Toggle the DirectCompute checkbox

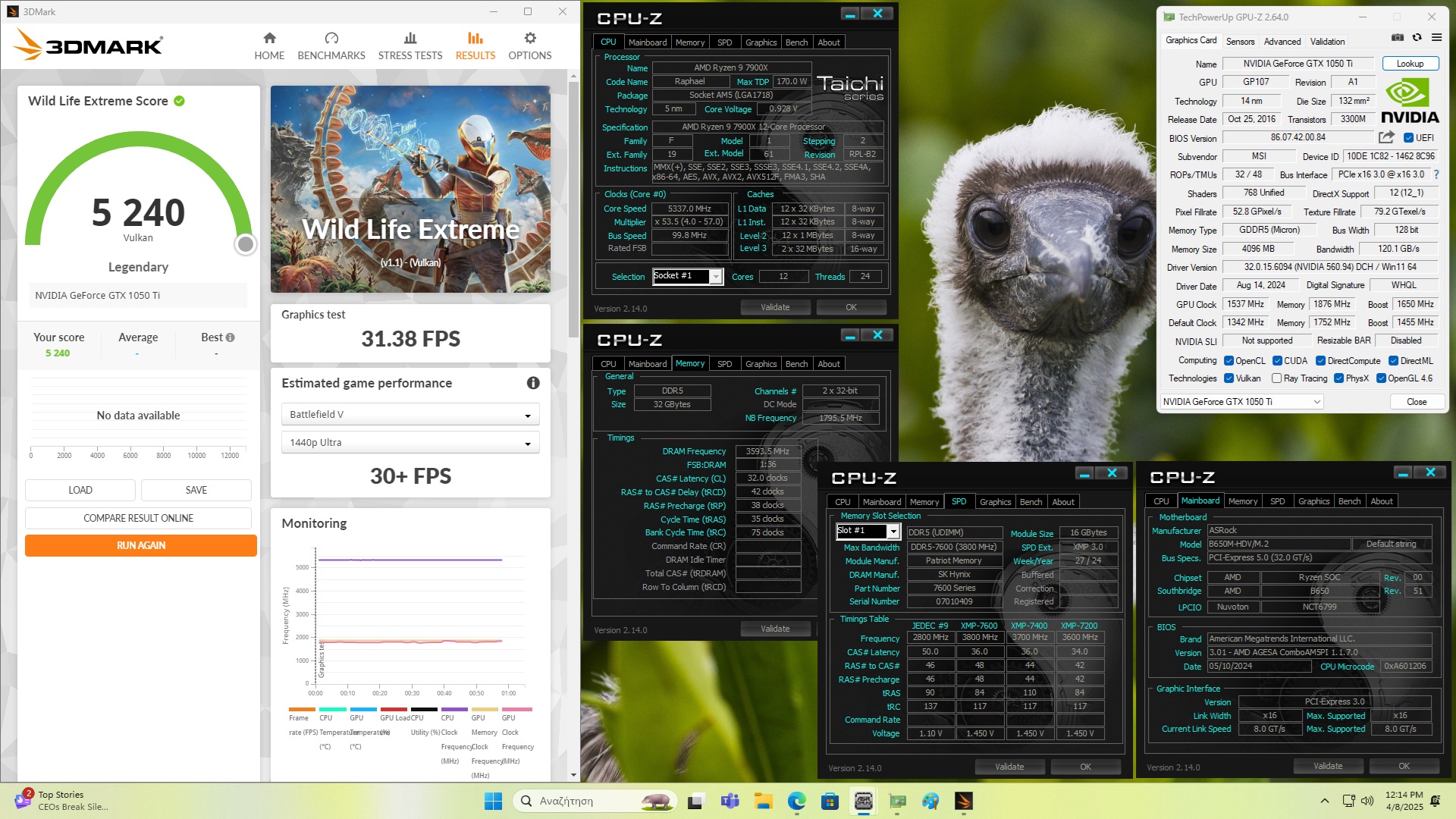[1320, 361]
